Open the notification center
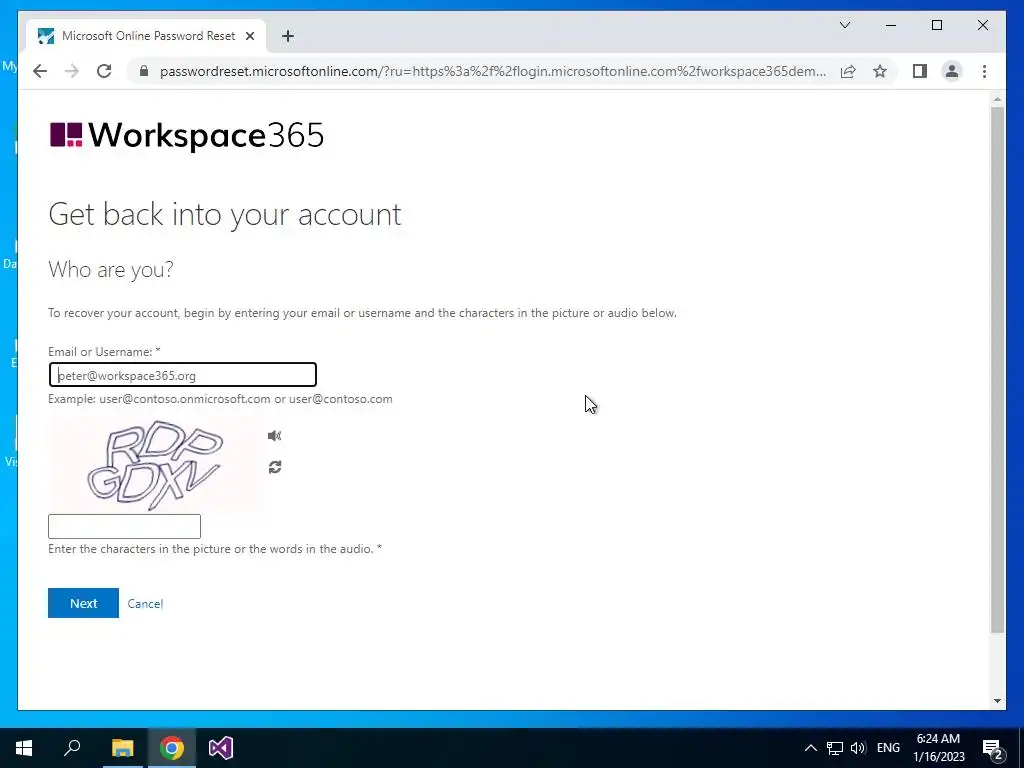1024x768 pixels. [992, 748]
